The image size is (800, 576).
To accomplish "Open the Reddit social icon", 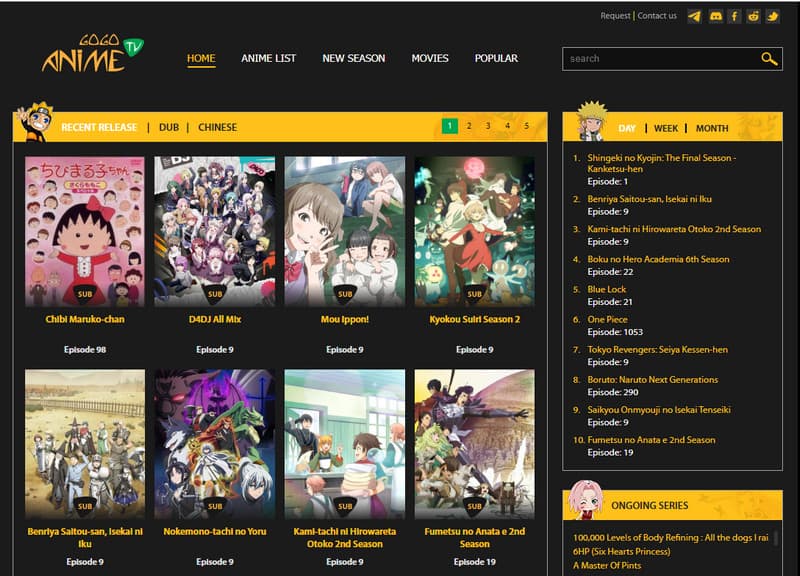I will point(753,16).
